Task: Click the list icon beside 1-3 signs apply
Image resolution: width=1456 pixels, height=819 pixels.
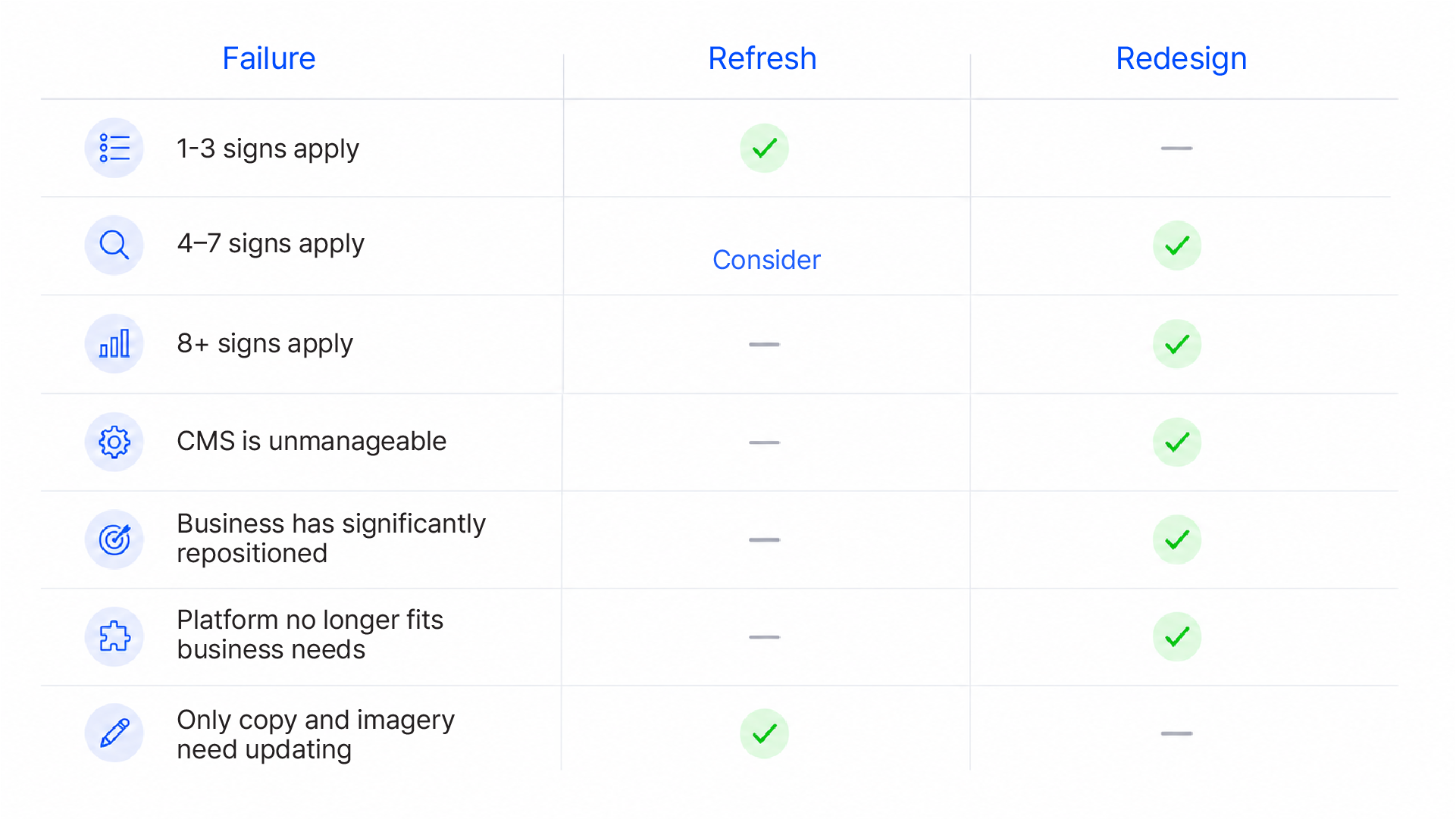Action: pyautogui.click(x=114, y=148)
